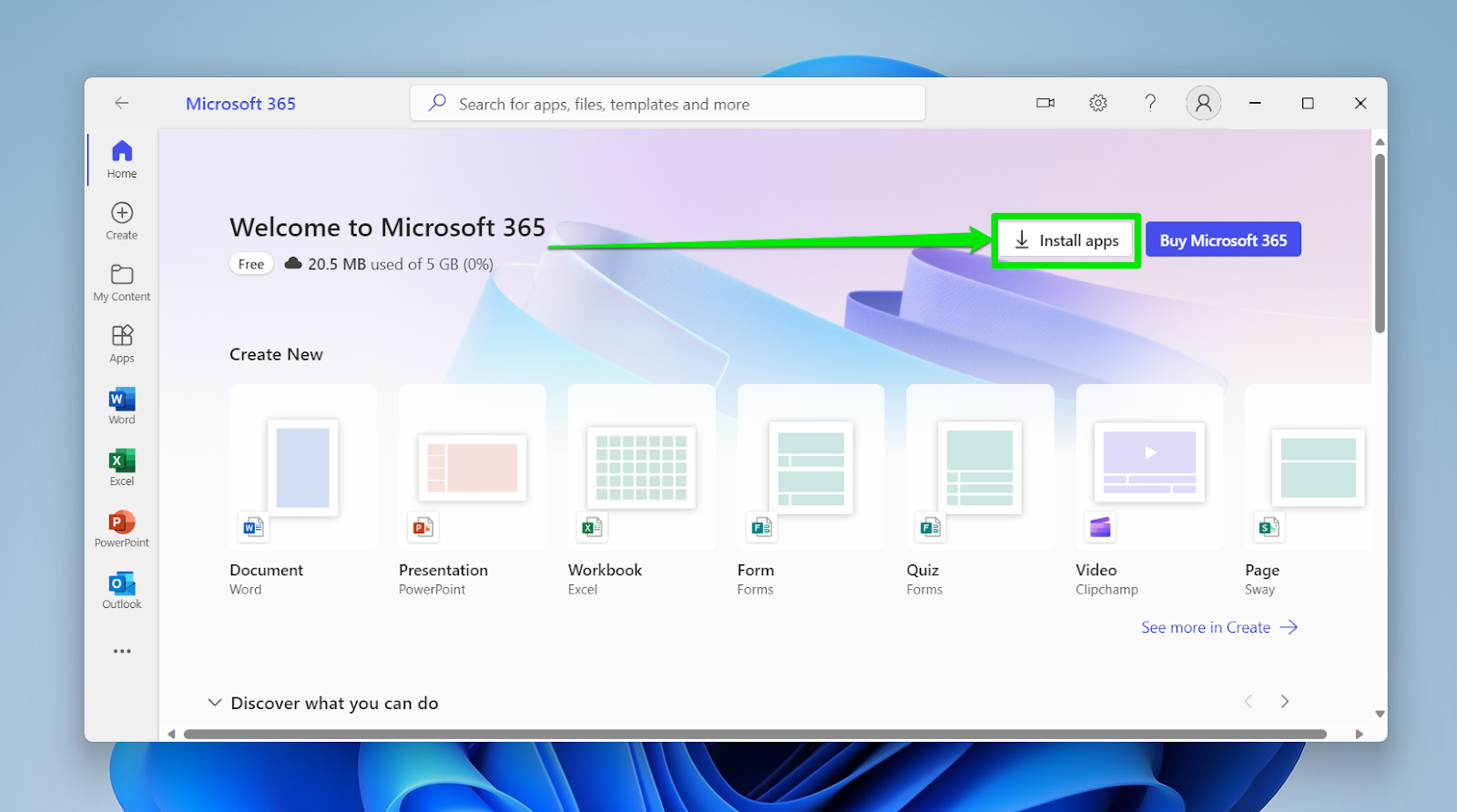The image size is (1457, 812).
Task: Click the back arrow in title bar
Action: pos(121,103)
